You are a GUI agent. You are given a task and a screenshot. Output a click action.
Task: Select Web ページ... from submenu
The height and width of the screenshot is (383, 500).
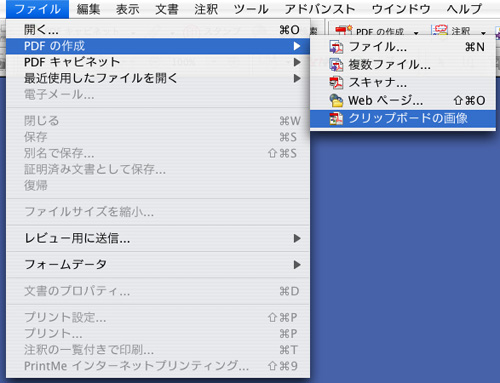tap(403, 100)
